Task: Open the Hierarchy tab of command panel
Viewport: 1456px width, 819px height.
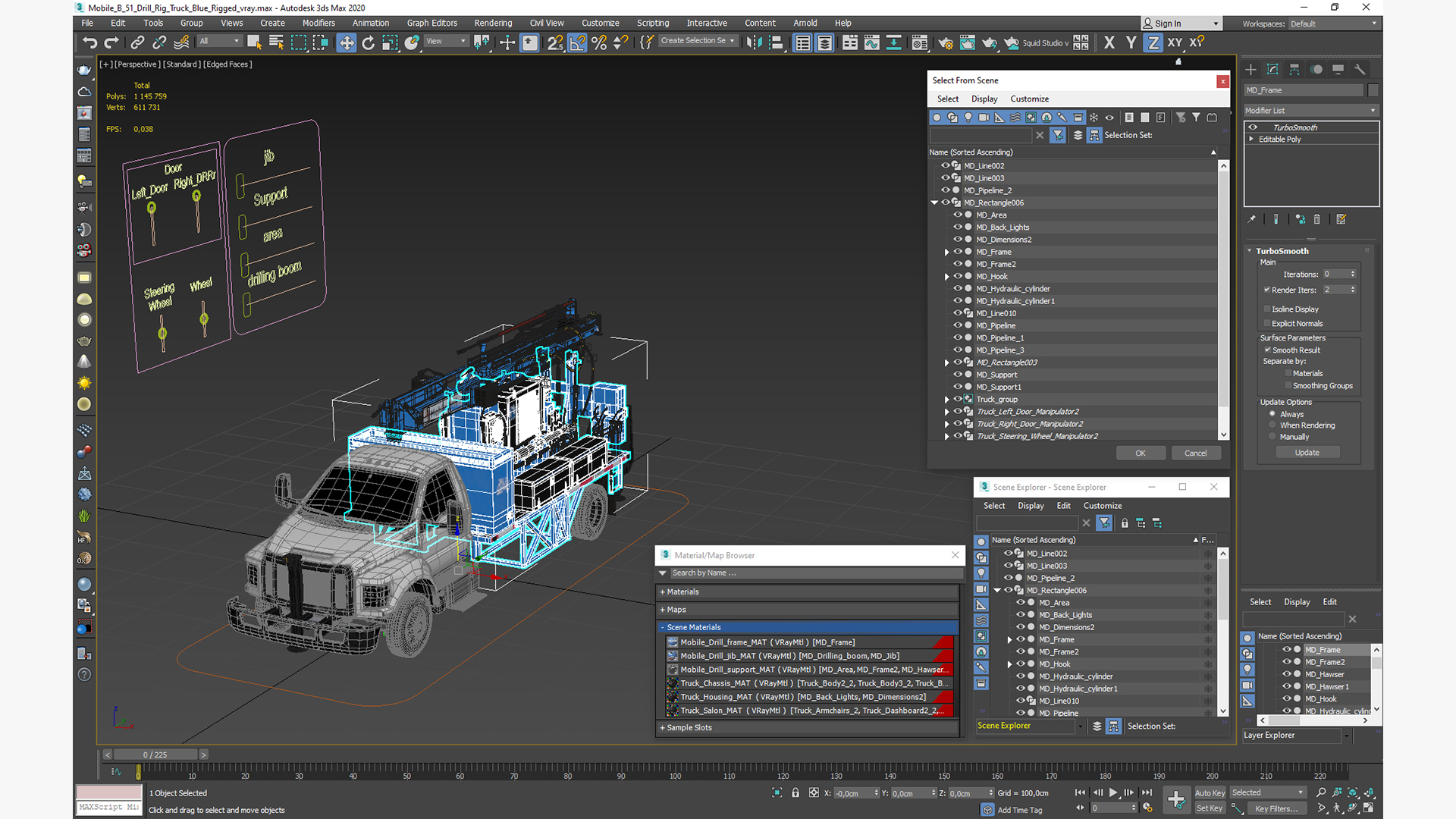Action: coord(1294,69)
